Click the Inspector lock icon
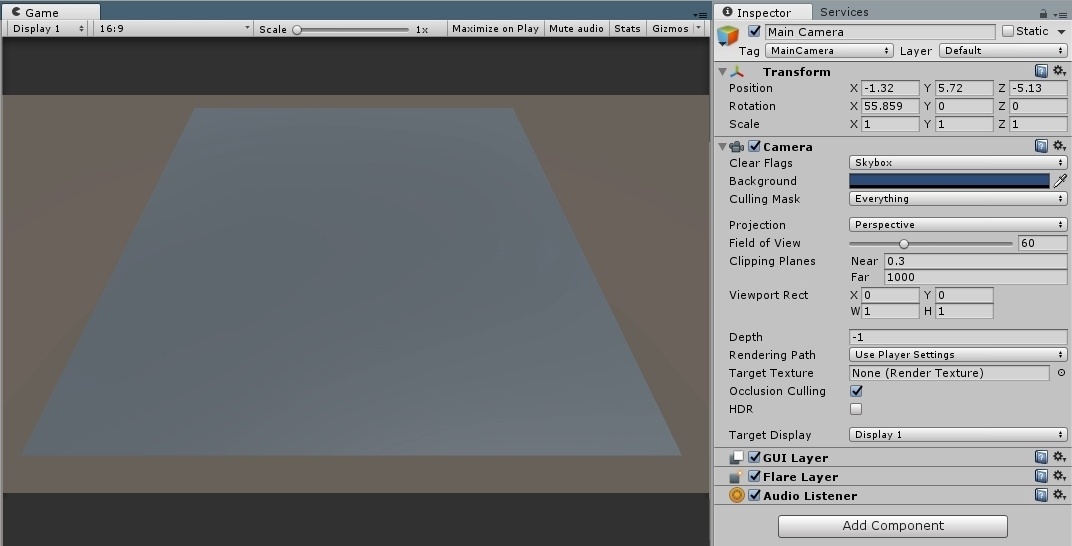 [x=1043, y=13]
